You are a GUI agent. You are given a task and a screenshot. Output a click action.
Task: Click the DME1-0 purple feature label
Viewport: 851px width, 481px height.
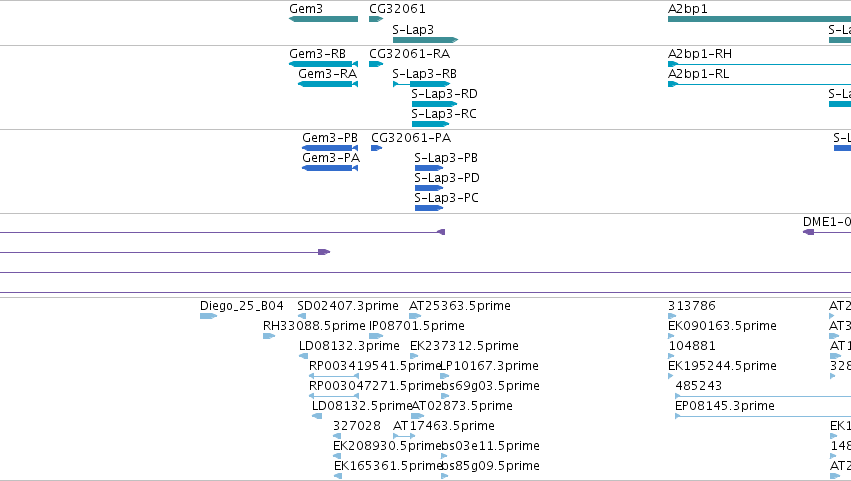[827, 221]
